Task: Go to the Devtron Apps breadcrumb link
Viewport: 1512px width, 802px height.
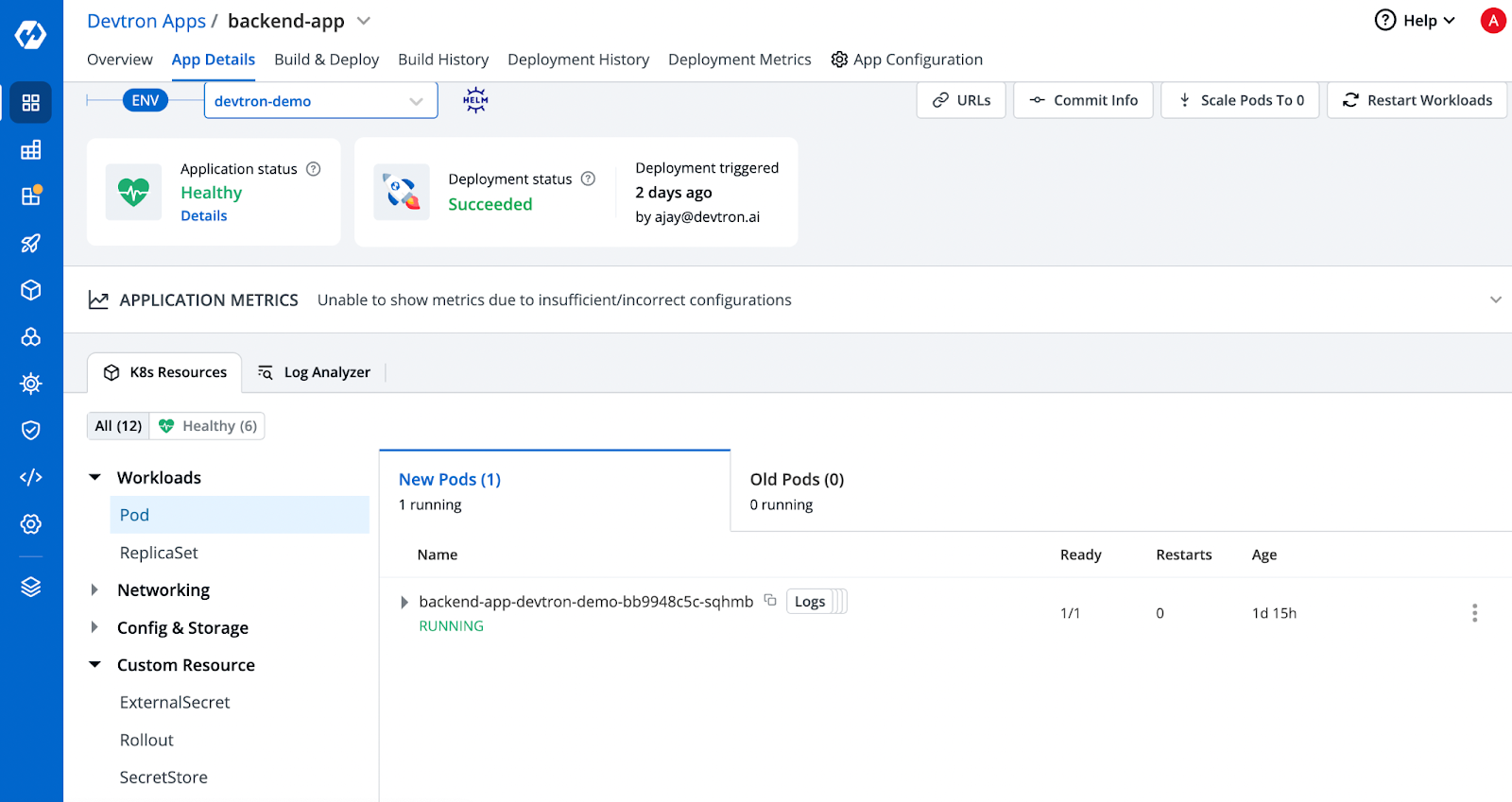Action: 146,21
